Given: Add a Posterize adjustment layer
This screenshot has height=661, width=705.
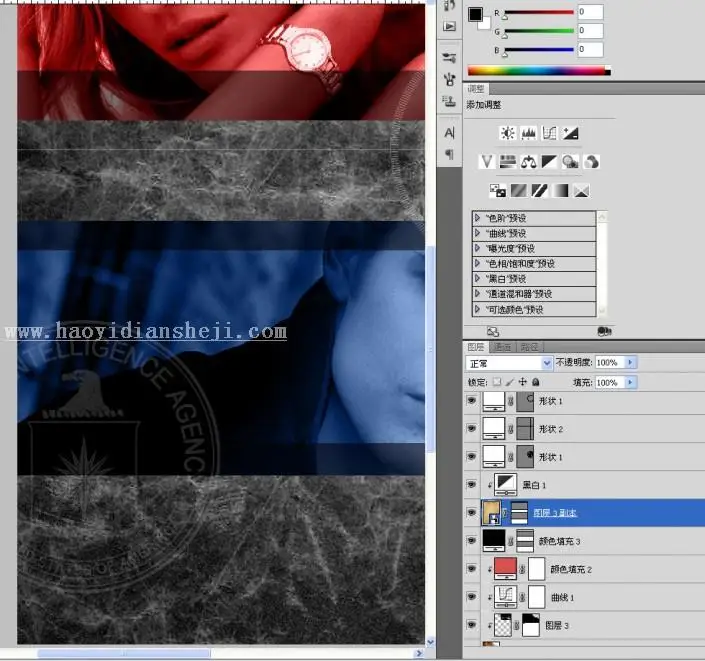Looking at the screenshot, I should tap(518, 191).
